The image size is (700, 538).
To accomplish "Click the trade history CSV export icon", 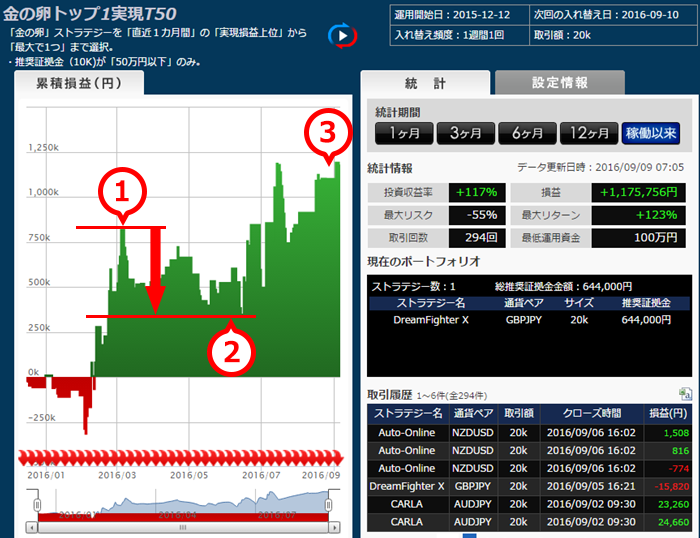I will click(685, 395).
